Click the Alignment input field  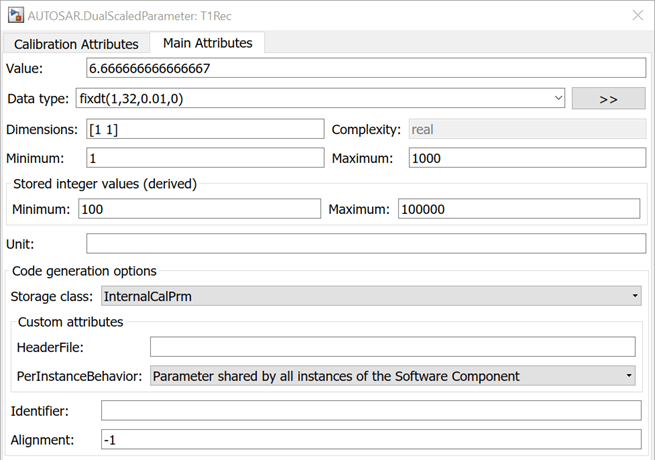click(x=371, y=439)
